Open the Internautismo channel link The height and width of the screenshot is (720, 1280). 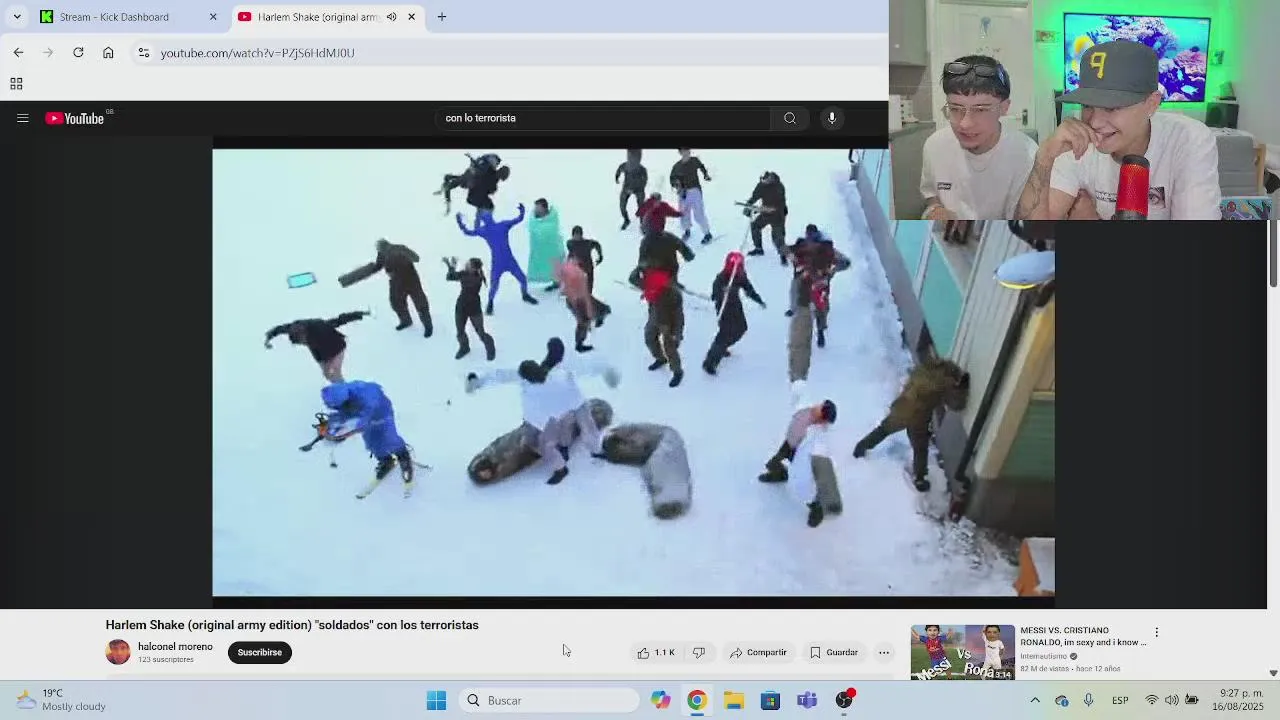pos(1043,656)
